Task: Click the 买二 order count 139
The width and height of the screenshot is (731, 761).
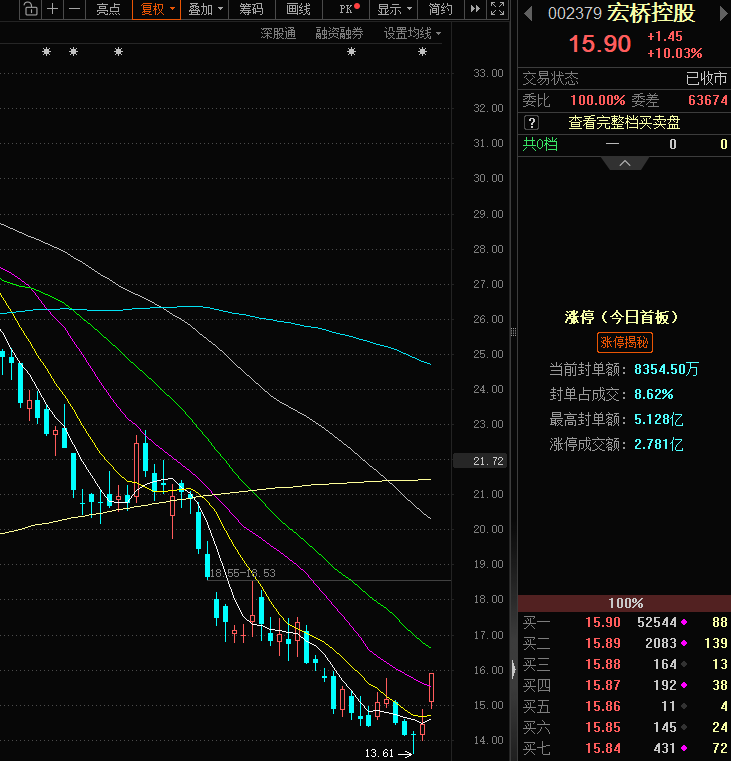Action: click(x=716, y=643)
